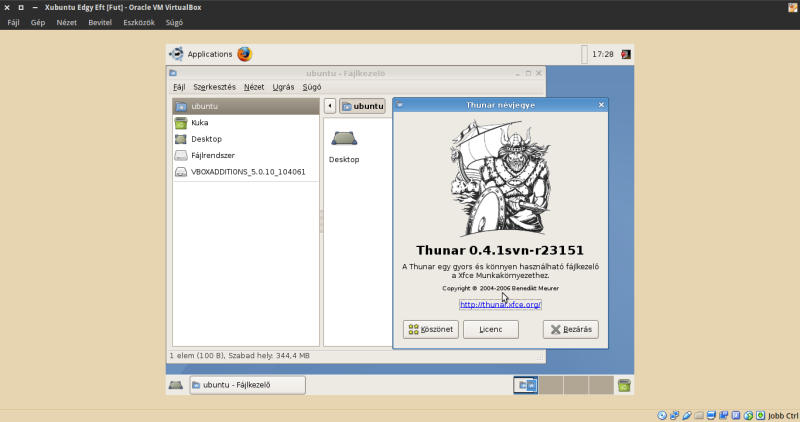Click the Licenc button
800x422 pixels.
coord(490,329)
